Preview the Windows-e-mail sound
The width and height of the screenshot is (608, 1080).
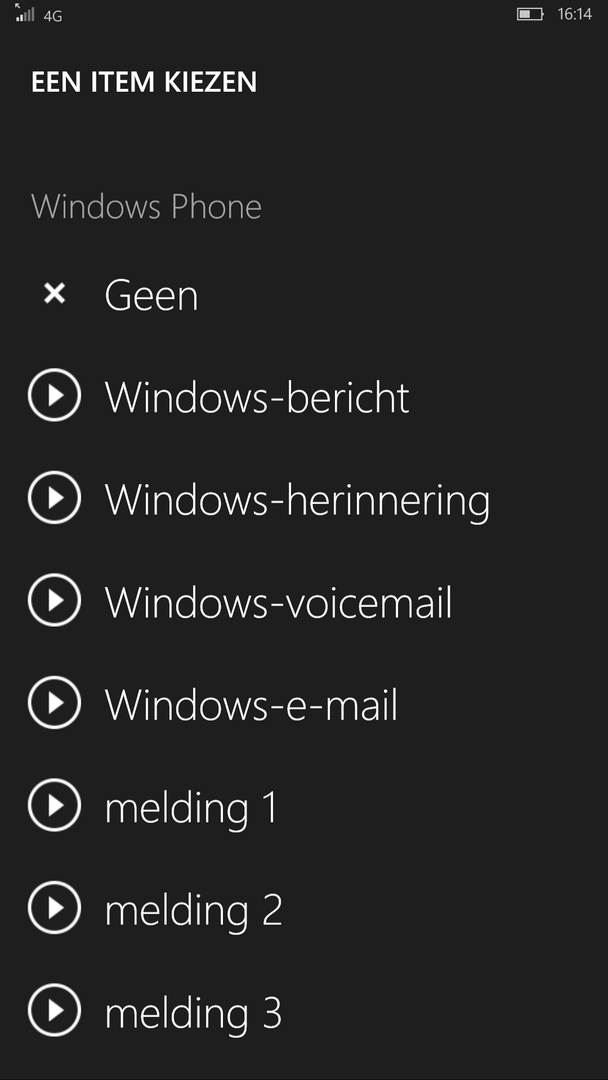[54, 704]
